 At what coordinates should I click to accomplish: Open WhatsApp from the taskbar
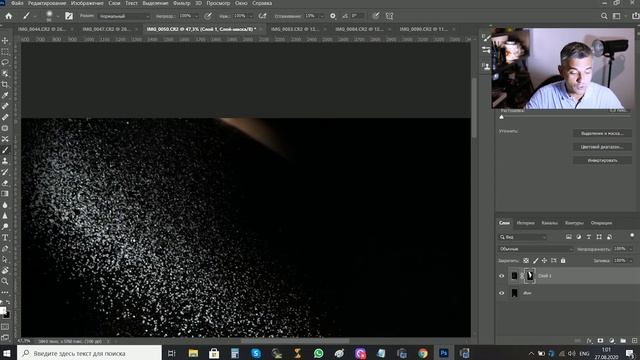pos(318,353)
